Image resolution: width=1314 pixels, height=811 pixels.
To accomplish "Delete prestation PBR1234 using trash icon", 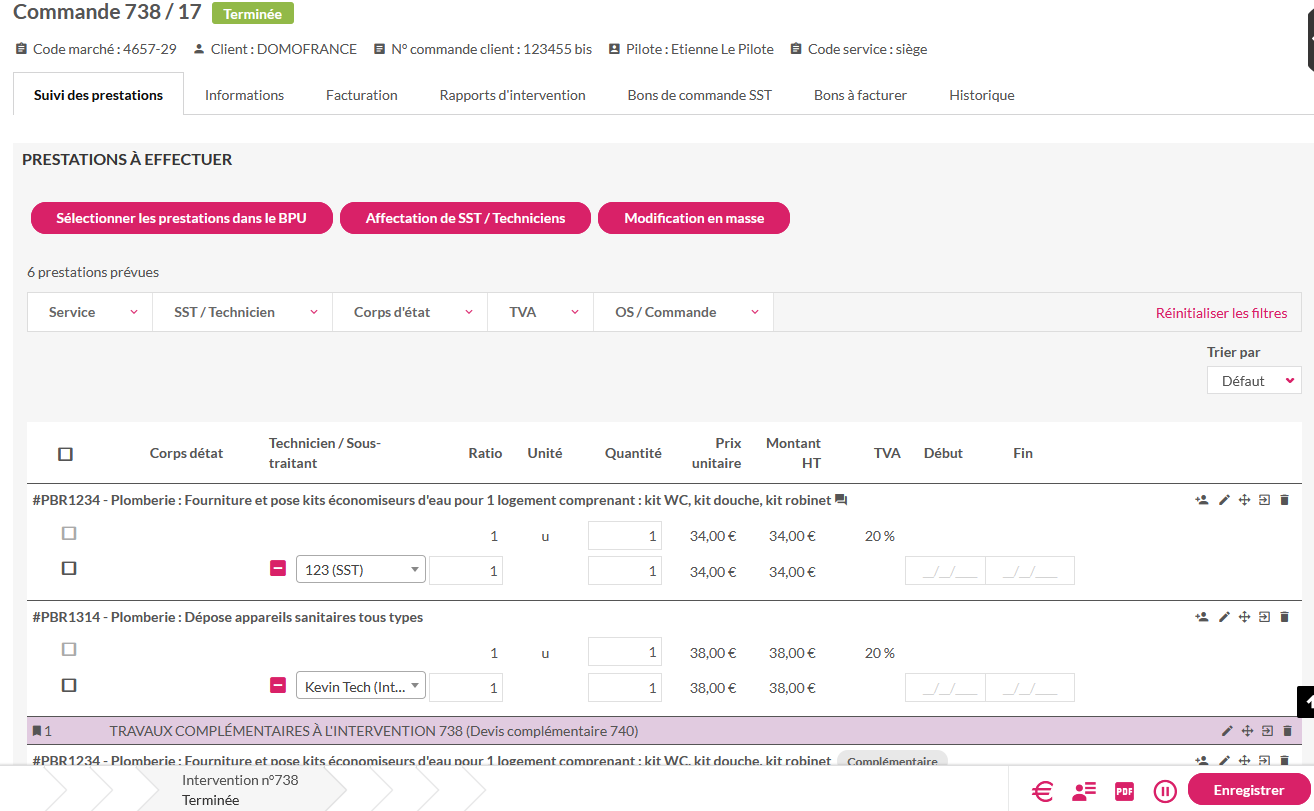I will 1286,499.
